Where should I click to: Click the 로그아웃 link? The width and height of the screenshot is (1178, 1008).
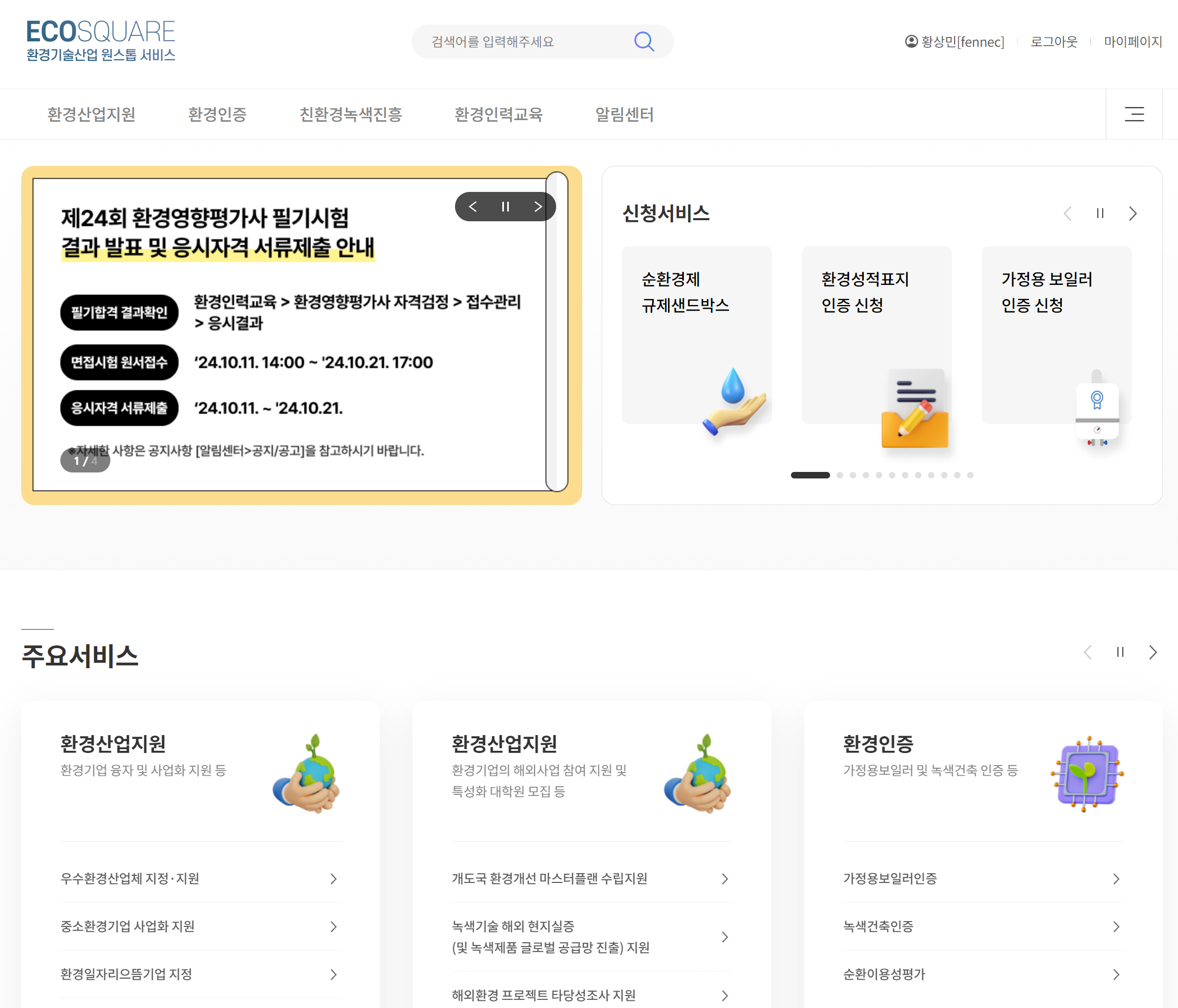(1054, 41)
